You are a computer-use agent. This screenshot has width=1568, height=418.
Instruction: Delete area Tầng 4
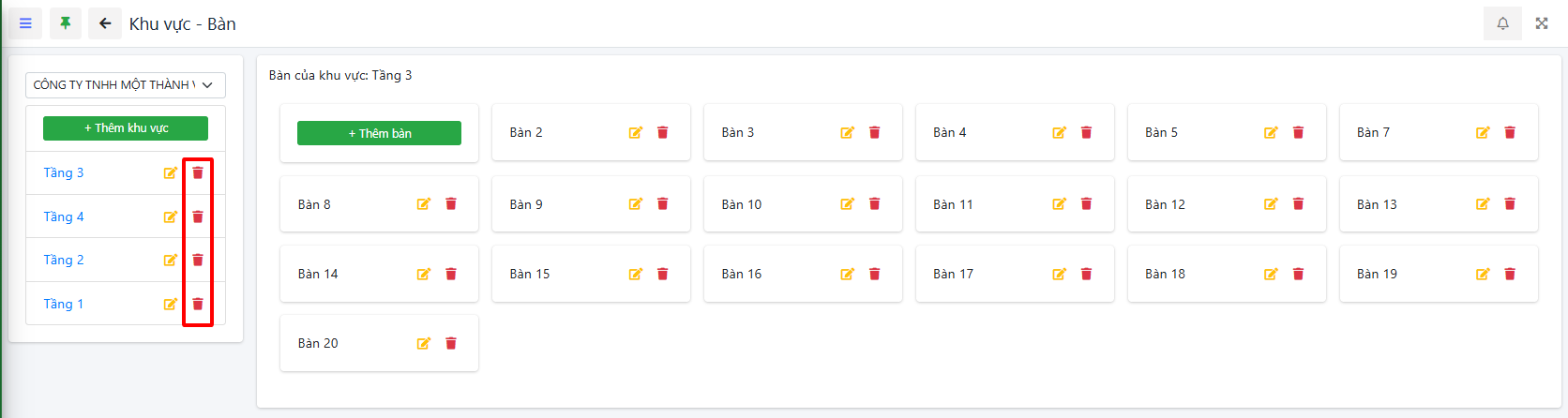198,216
